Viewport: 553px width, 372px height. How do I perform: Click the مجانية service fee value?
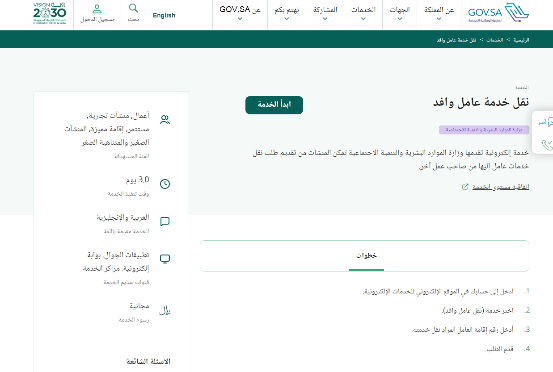pos(139,306)
